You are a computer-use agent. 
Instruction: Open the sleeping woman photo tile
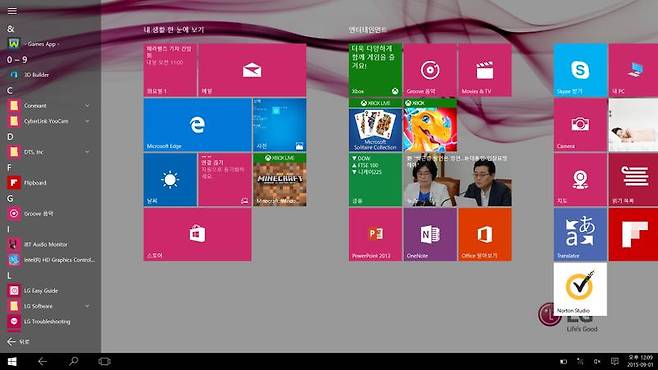pos(633,125)
